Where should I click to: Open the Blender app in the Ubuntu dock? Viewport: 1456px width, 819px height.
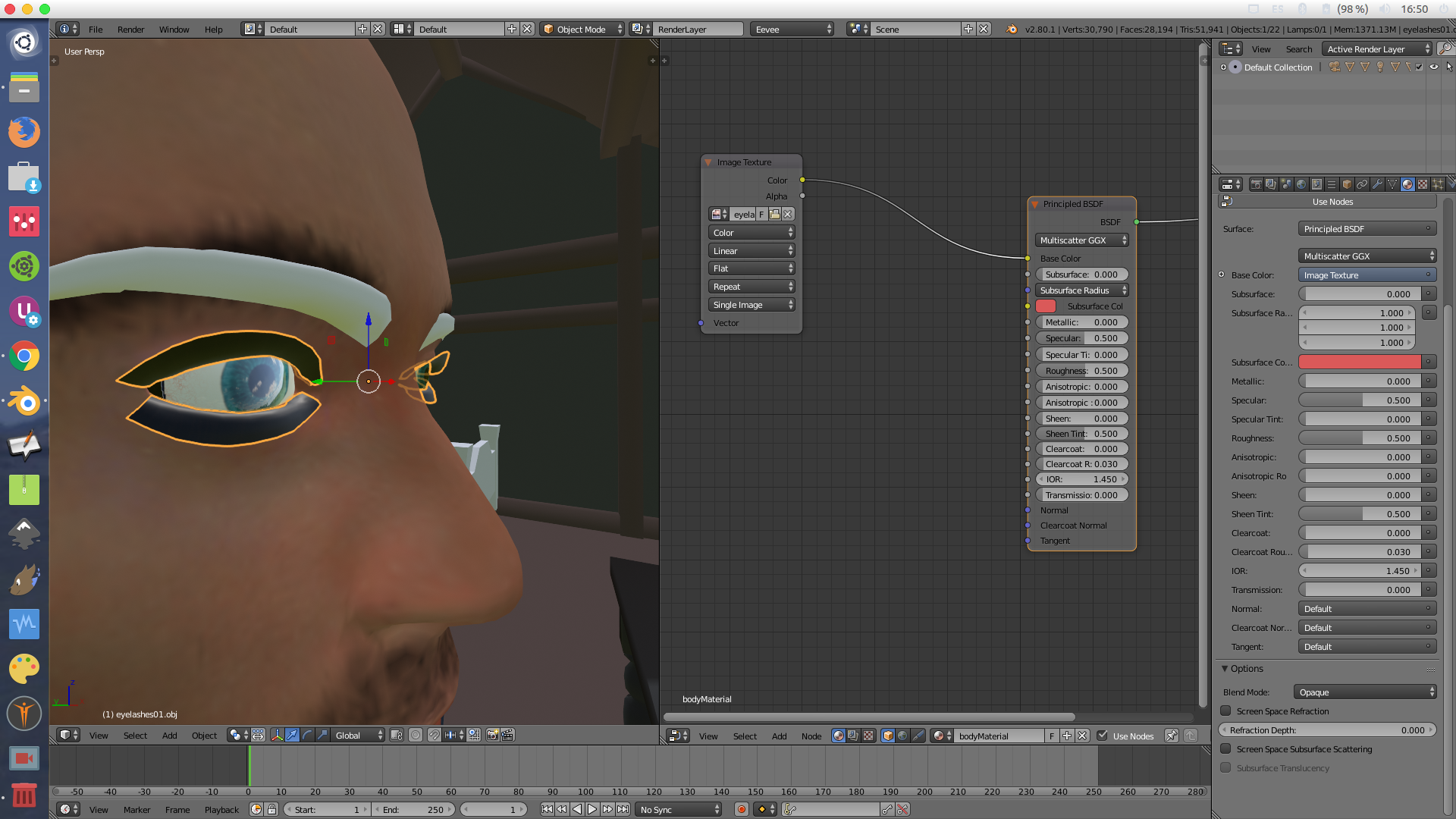24,401
